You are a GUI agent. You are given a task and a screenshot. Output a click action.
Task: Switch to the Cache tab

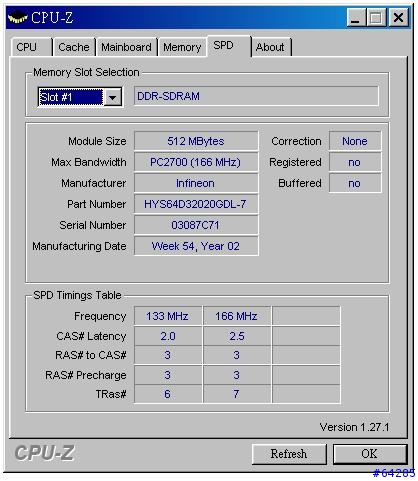click(74, 47)
